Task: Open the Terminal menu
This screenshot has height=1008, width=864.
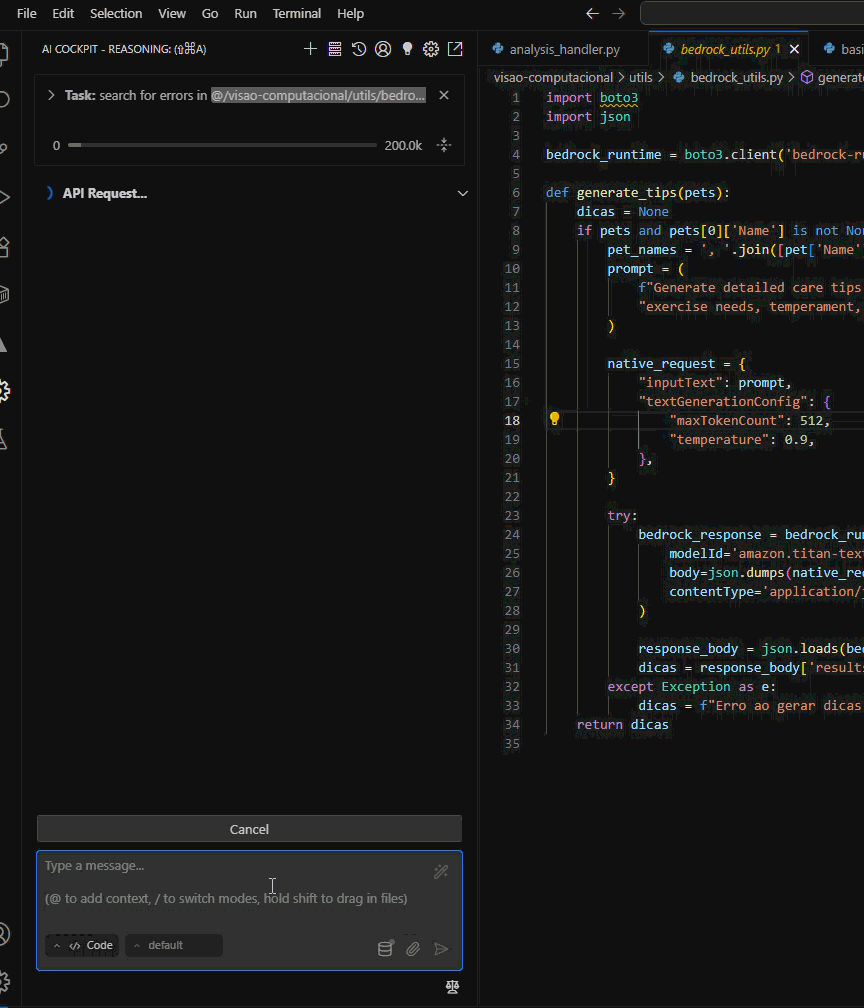Action: (296, 13)
